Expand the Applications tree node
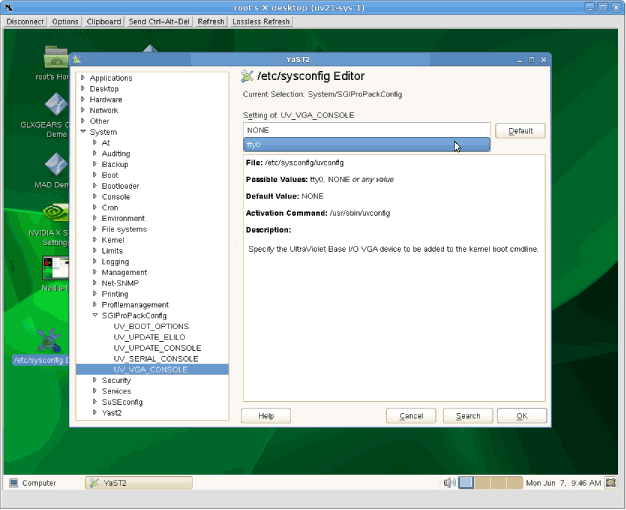This screenshot has height=510, width=626. (x=83, y=77)
